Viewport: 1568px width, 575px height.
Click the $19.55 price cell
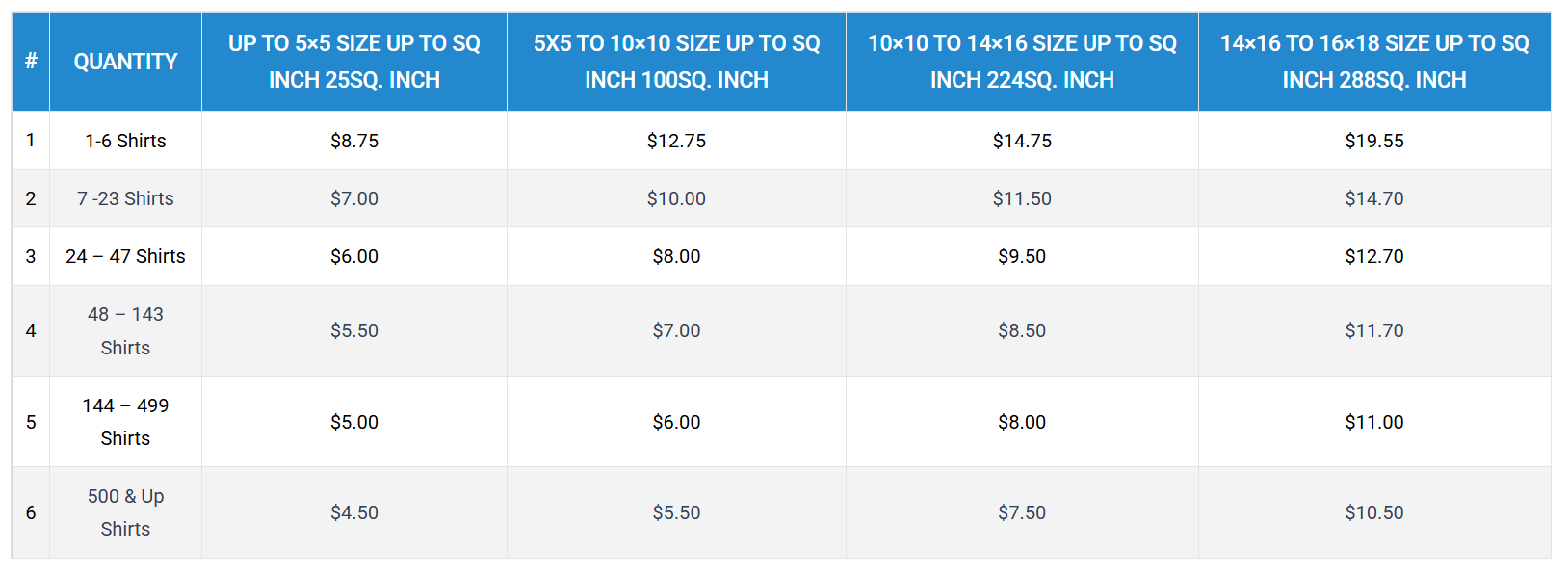[1374, 141]
